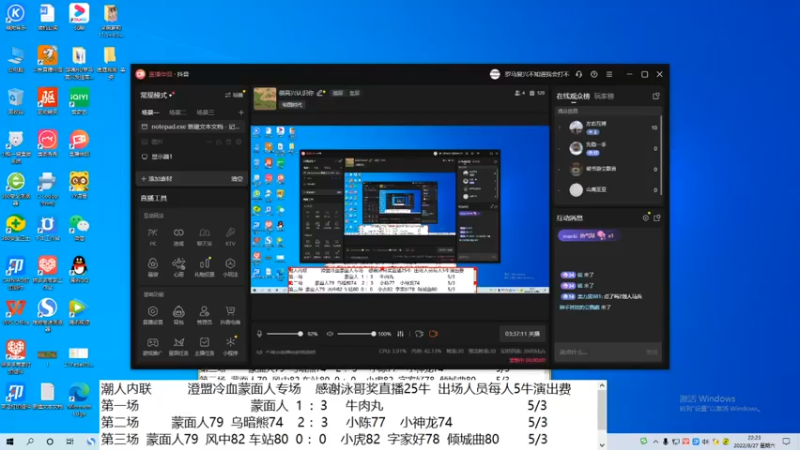Open Task View on the taskbar
This screenshot has width=800, height=450.
69,441
